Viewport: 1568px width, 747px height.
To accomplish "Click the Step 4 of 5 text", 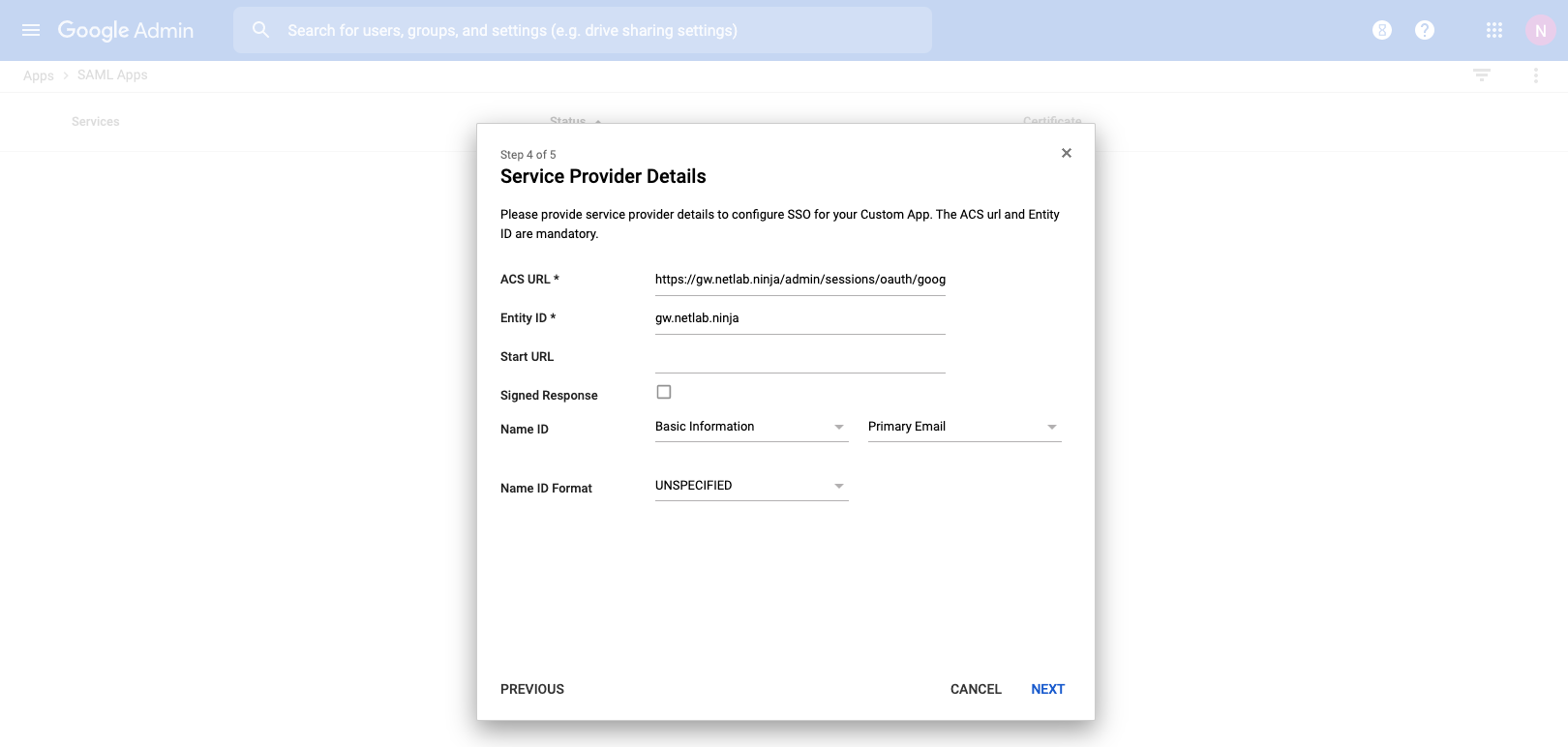I will click(x=528, y=155).
